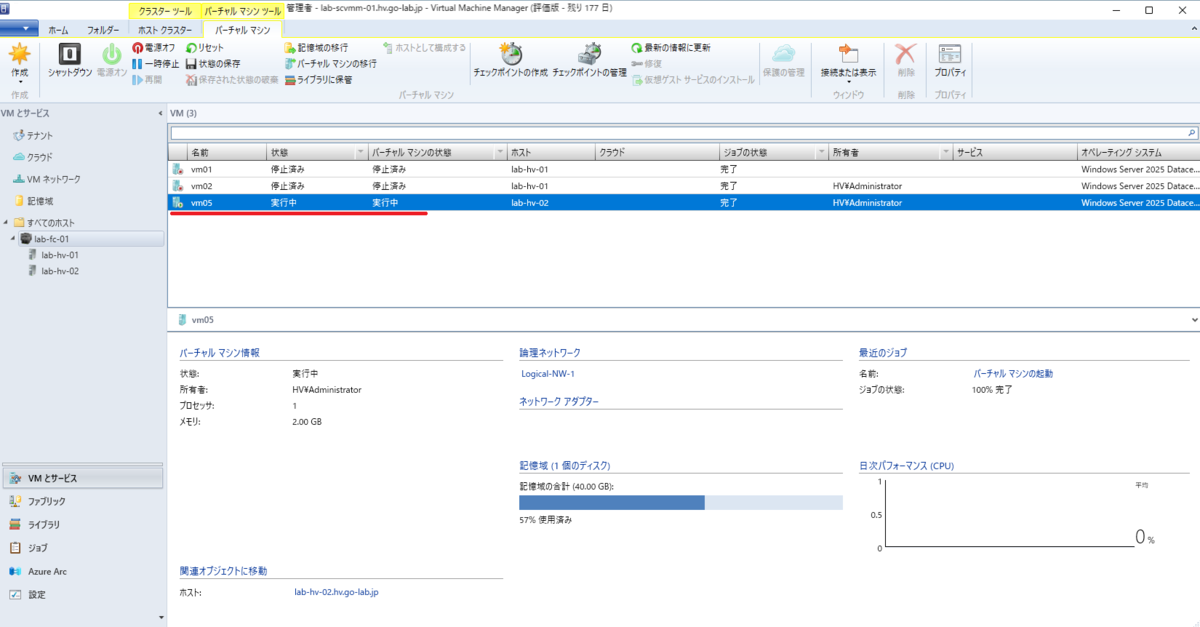Click the storage usage progress bar

click(681, 503)
